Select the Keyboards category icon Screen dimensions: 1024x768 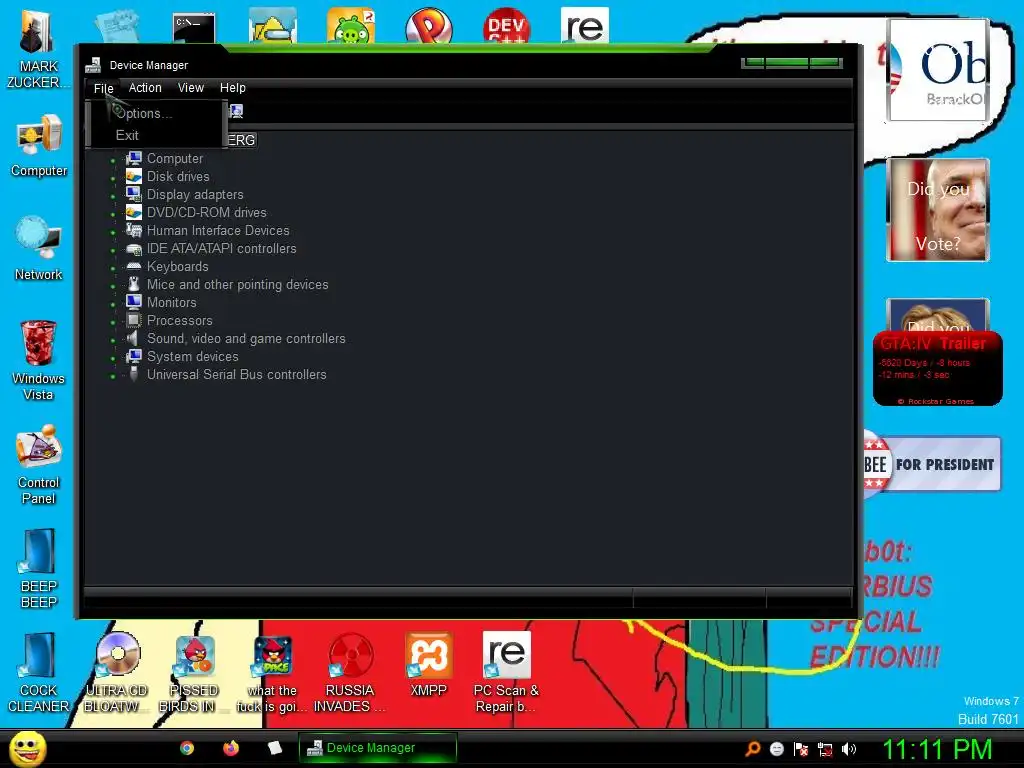(x=134, y=266)
